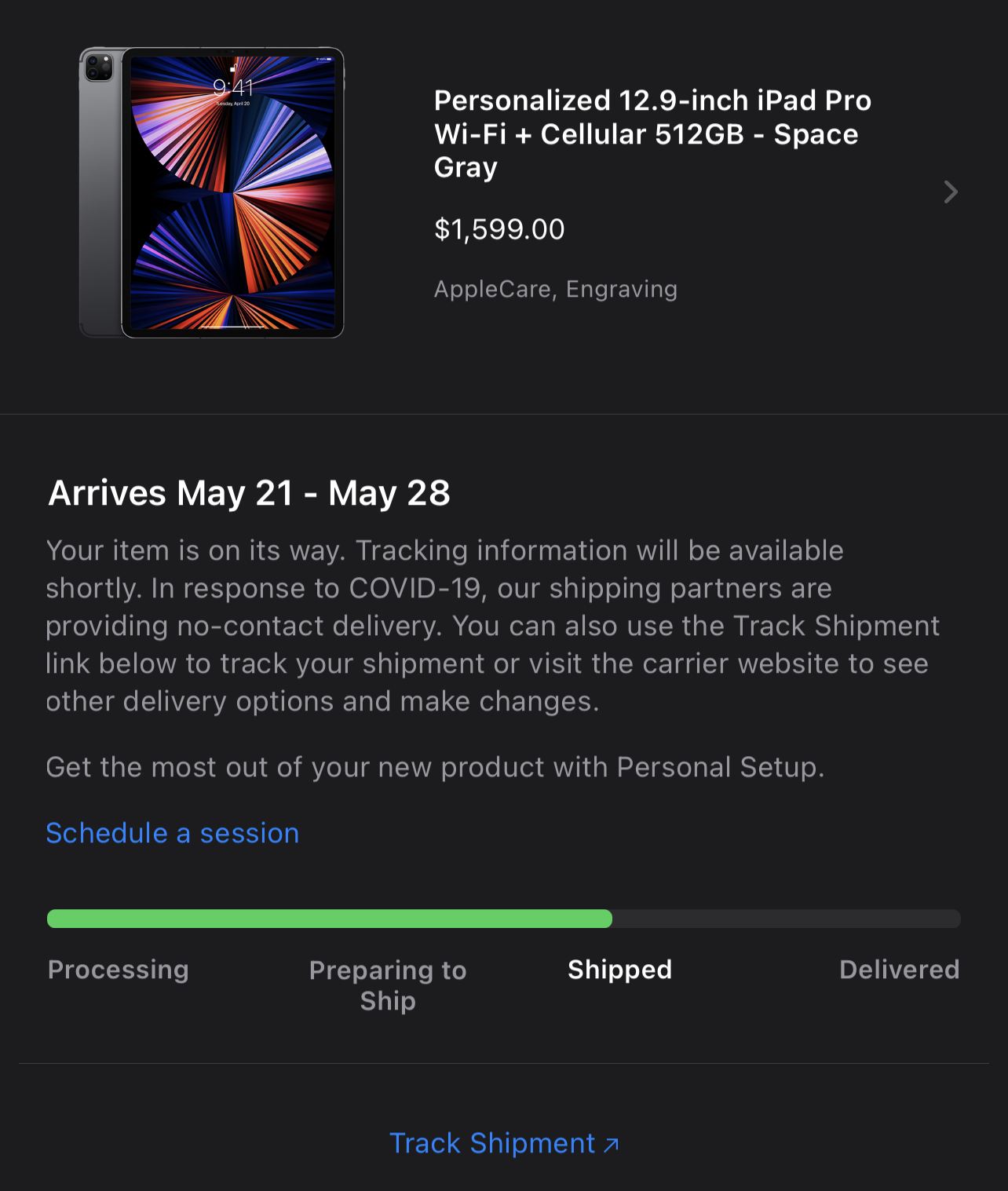Open the Track Shipment link
The width and height of the screenshot is (1008, 1191).
(x=492, y=1143)
